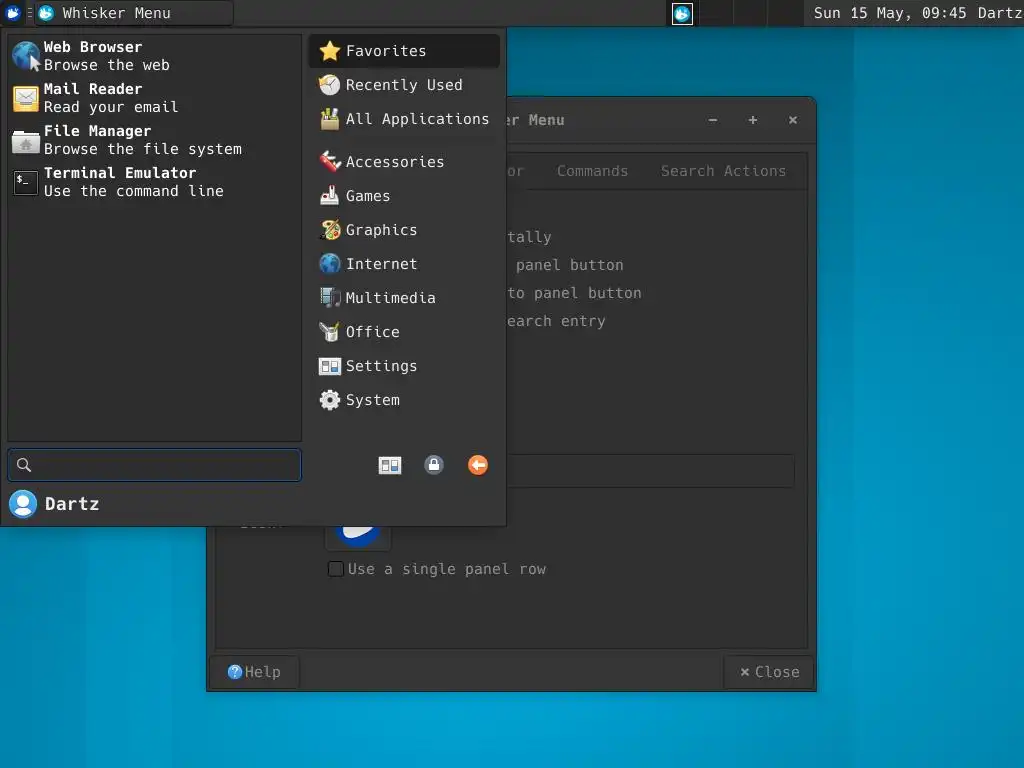1024x768 pixels.
Task: Minimize the Whisker Menu settings dialog
Action: tap(713, 120)
